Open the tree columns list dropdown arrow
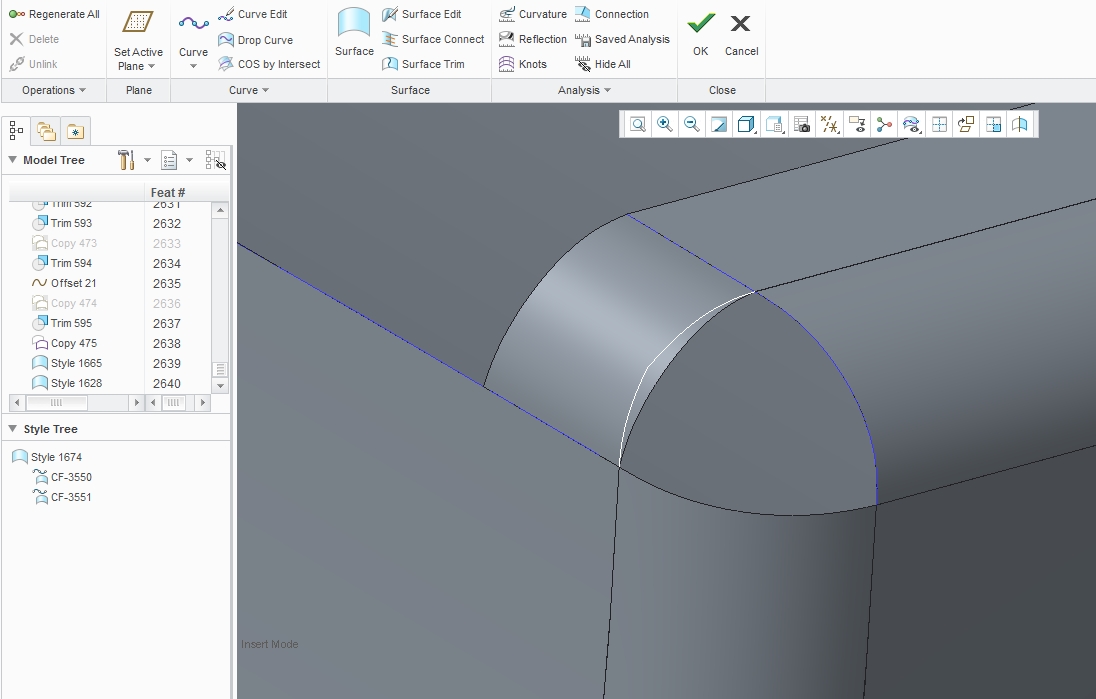Screen dimensions: 1096x699 coord(189,160)
